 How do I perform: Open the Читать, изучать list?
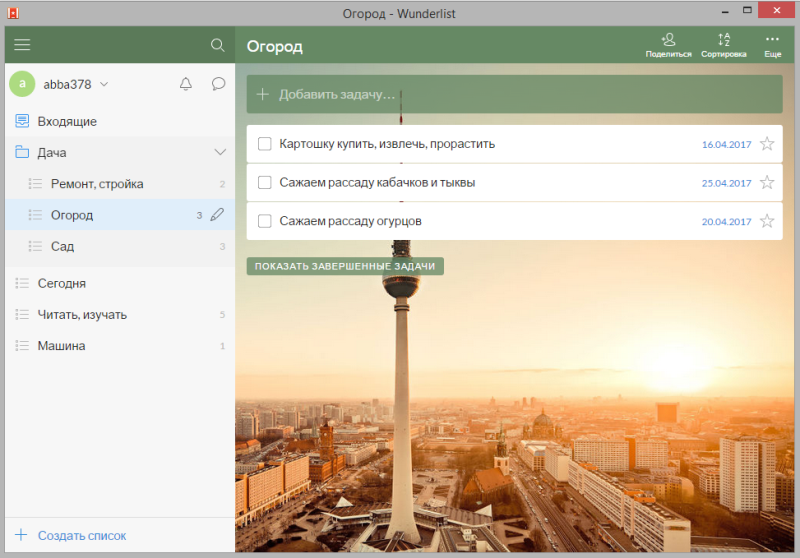pos(82,315)
